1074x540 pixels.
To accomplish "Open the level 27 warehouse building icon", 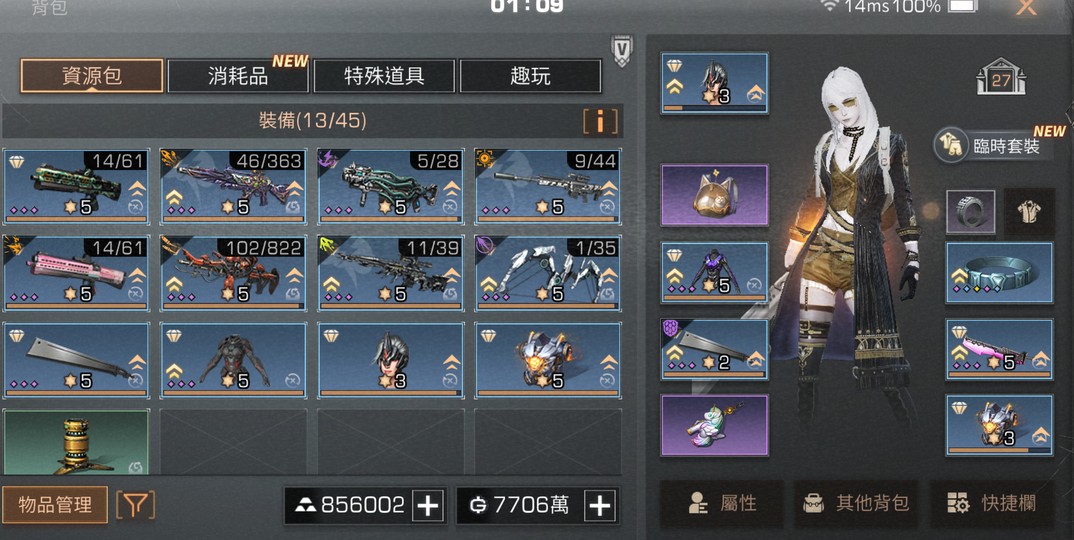I will (x=1001, y=77).
